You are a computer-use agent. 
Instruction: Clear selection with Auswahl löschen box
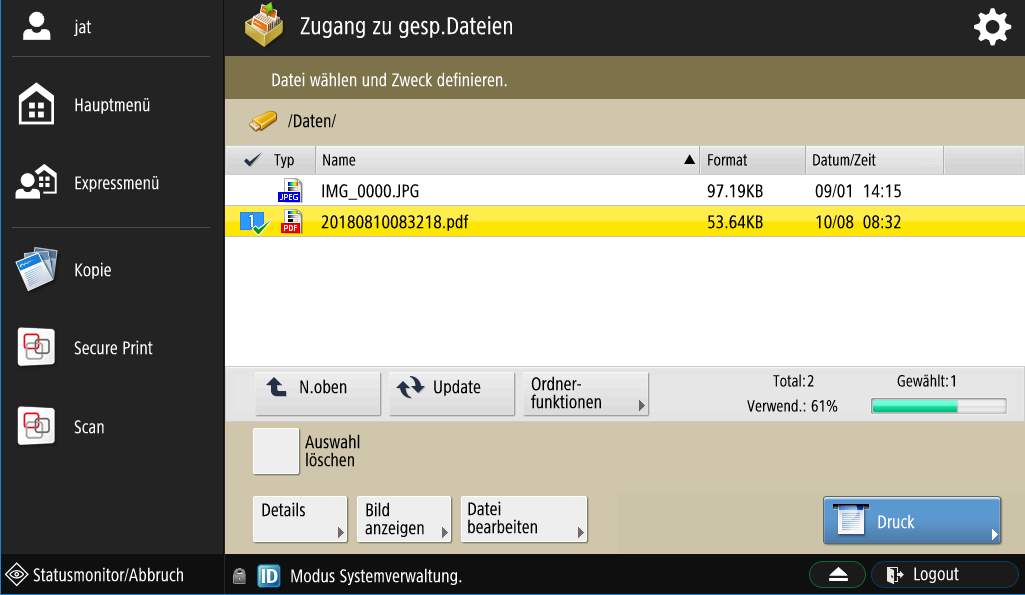tap(276, 451)
